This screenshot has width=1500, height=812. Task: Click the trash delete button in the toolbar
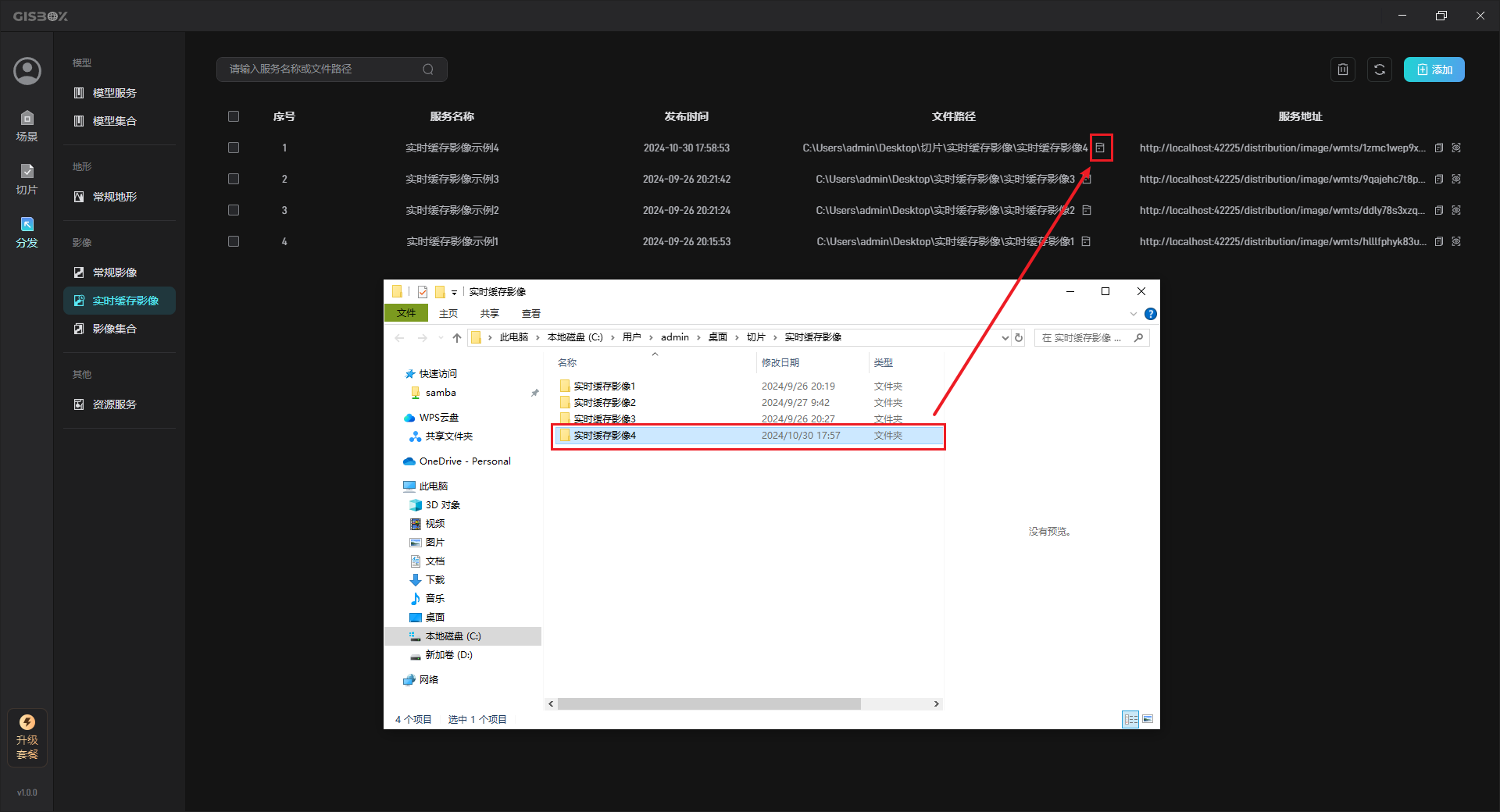1342,69
